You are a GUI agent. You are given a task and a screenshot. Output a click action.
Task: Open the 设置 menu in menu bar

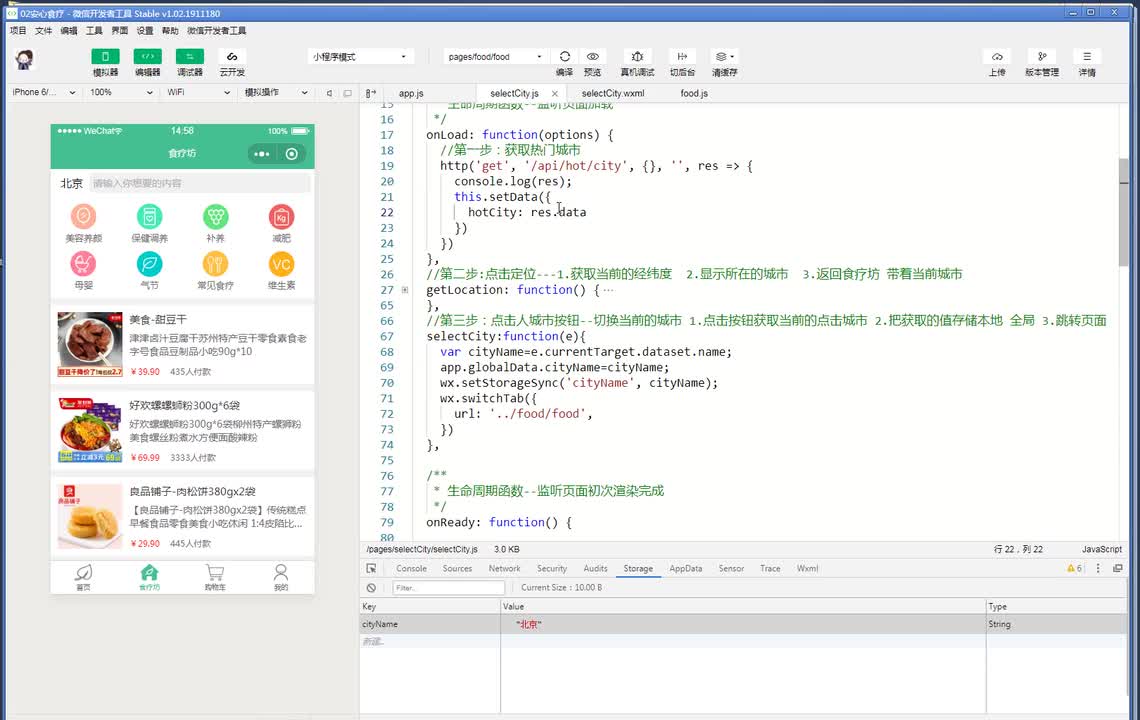click(x=145, y=31)
